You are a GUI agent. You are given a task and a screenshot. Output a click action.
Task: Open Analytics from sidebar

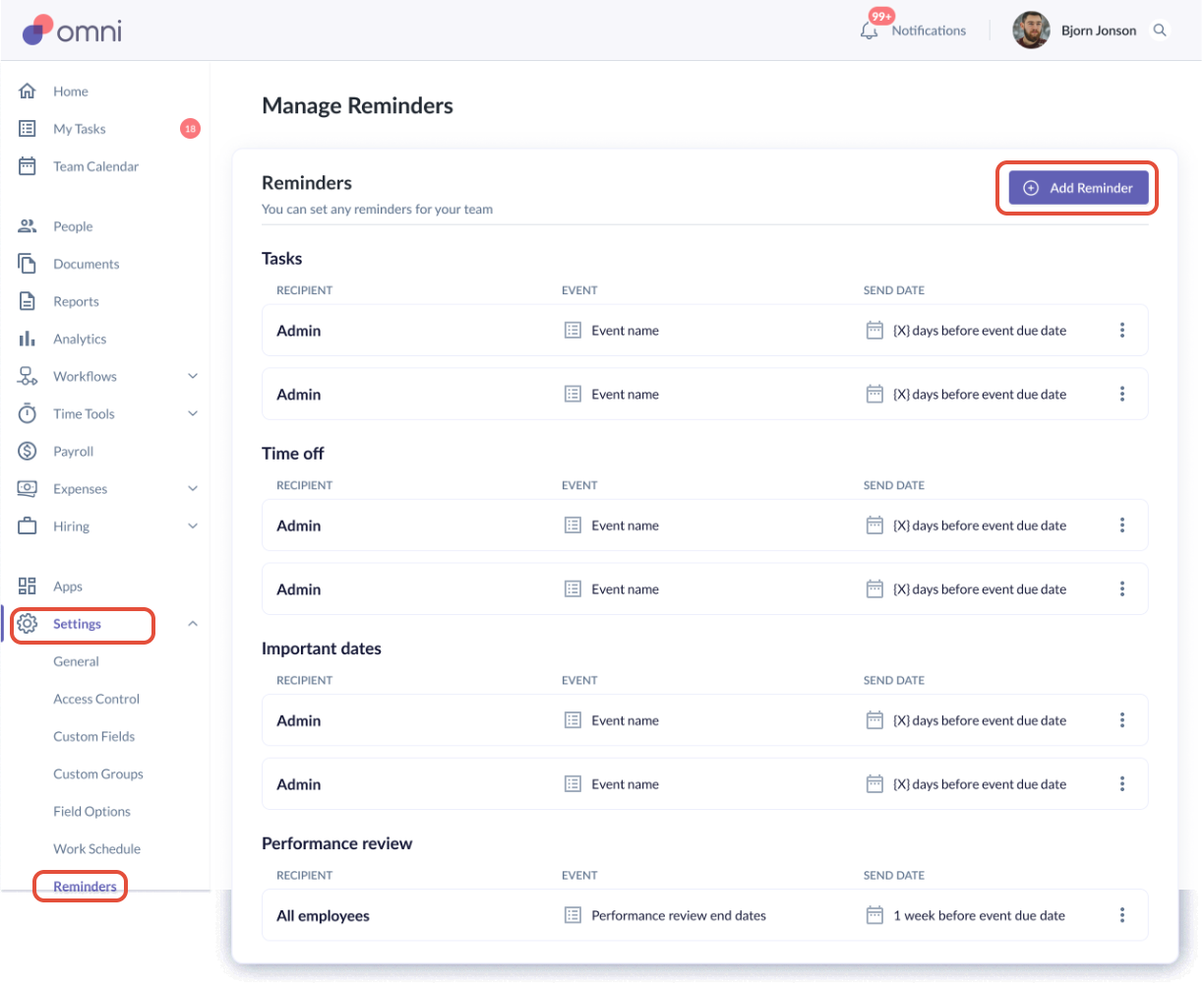point(80,340)
